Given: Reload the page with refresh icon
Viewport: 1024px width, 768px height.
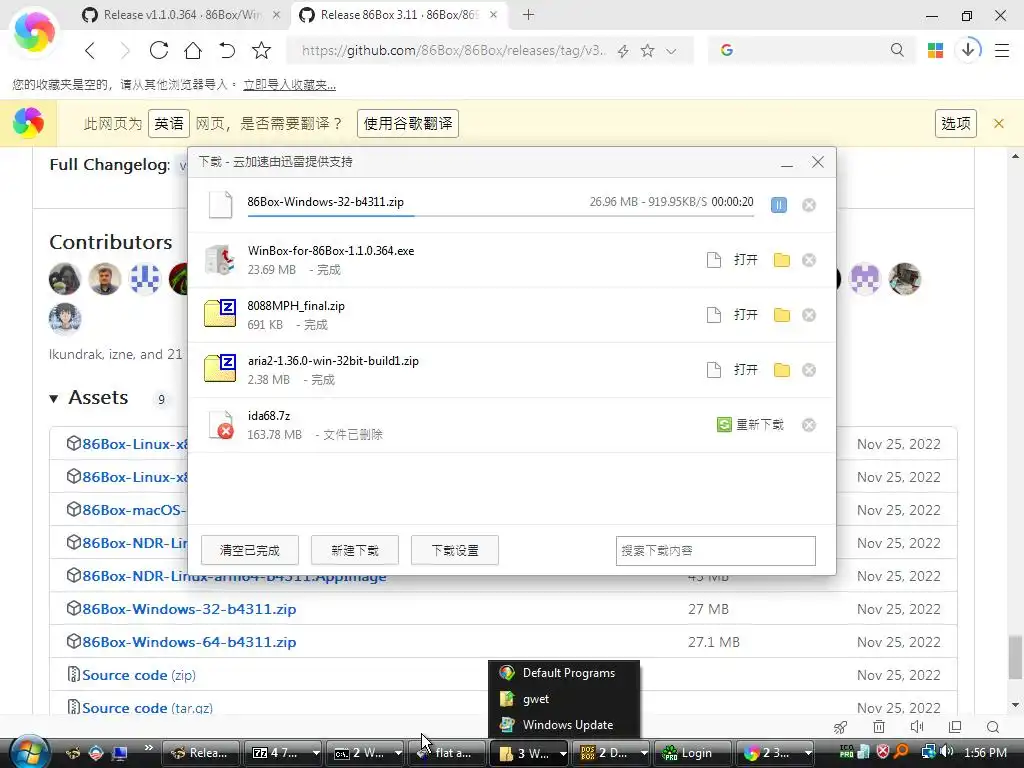Looking at the screenshot, I should click(x=159, y=50).
